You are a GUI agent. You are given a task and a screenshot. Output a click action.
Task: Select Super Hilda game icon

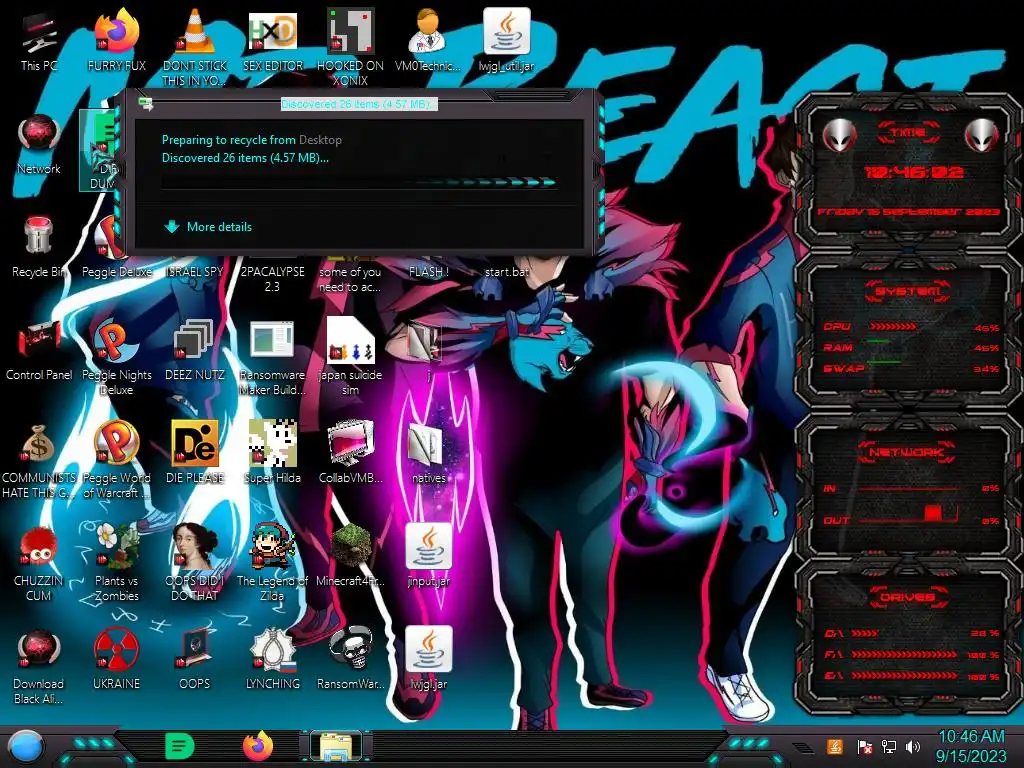(x=272, y=452)
